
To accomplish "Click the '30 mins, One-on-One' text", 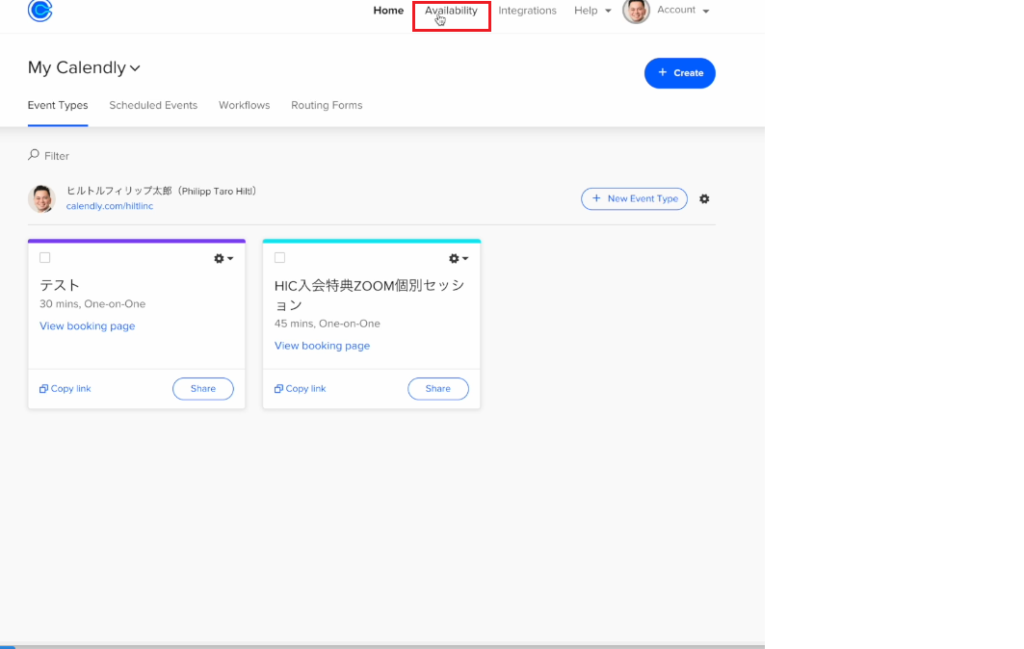I will (x=92, y=304).
